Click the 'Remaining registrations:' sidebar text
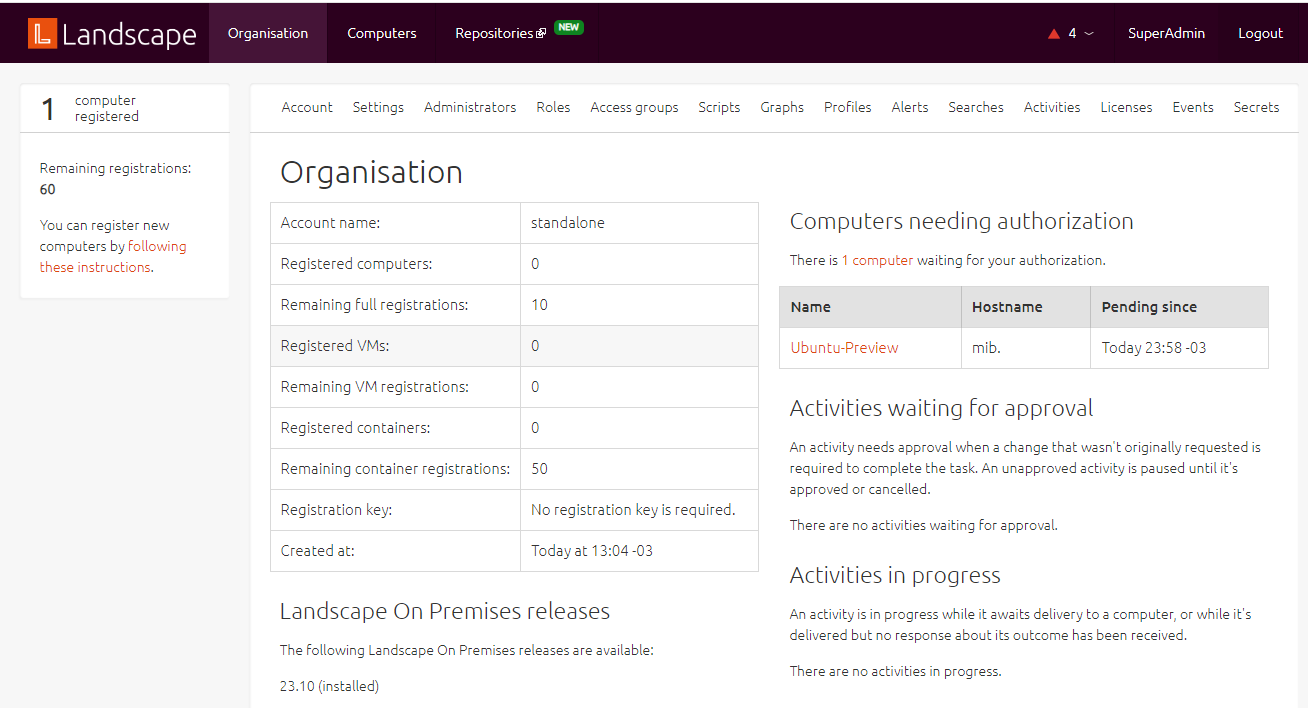Image resolution: width=1308 pixels, height=708 pixels. coord(115,168)
